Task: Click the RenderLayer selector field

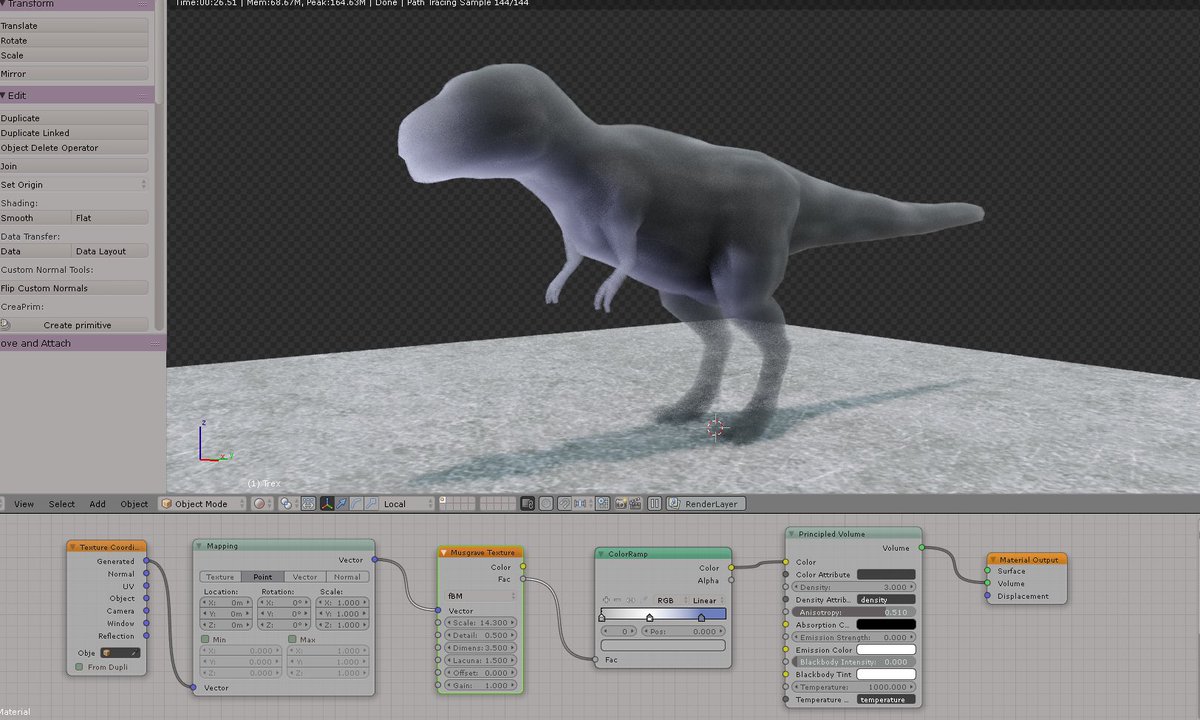Action: click(x=706, y=504)
